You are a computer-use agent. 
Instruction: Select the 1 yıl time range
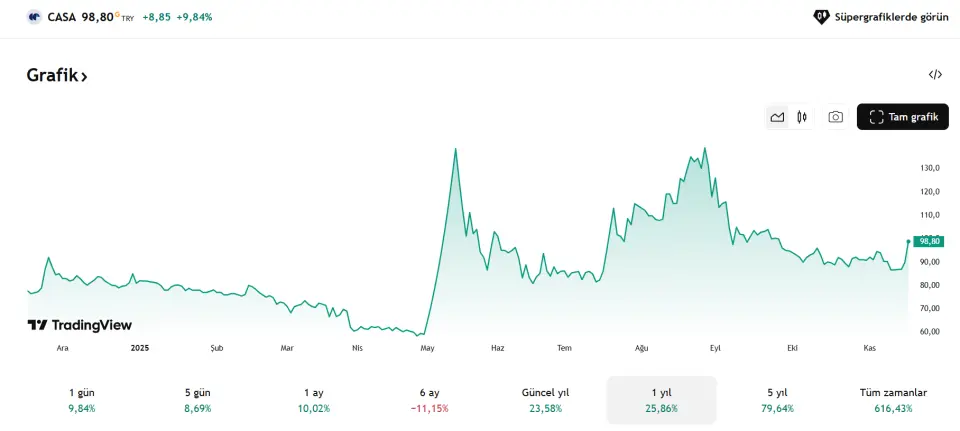[x=661, y=400]
